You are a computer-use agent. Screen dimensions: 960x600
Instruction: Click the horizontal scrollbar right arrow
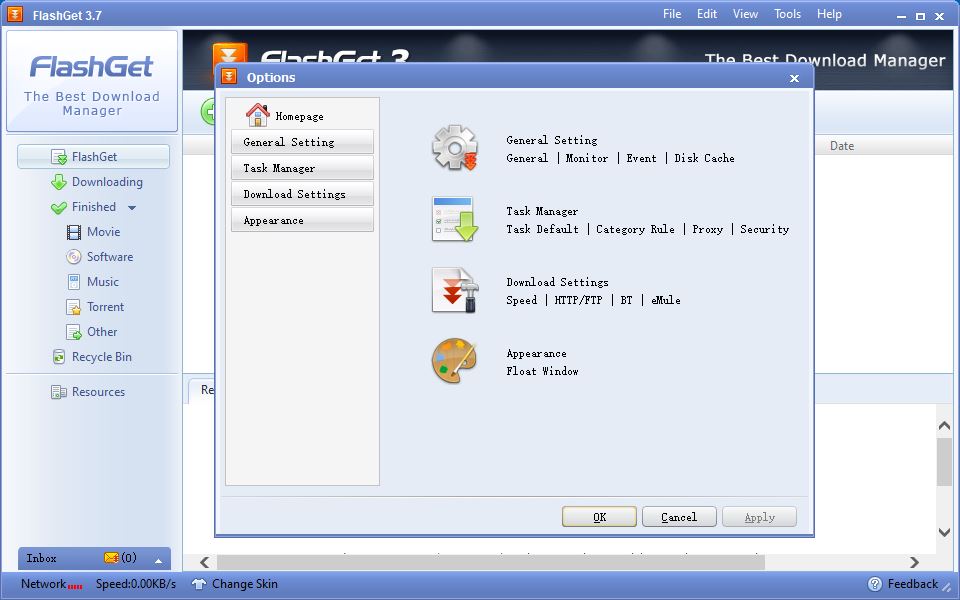pos(914,562)
